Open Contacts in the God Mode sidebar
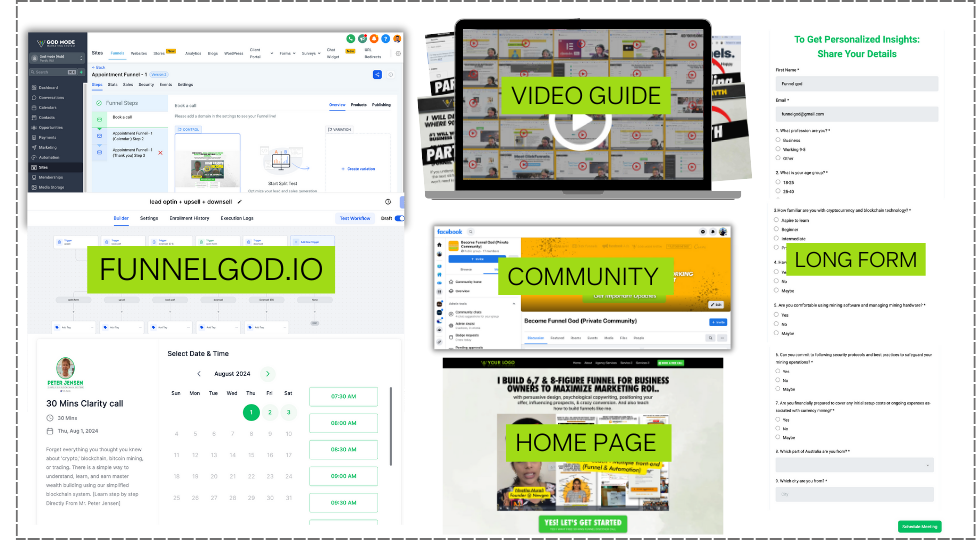 coord(47,118)
